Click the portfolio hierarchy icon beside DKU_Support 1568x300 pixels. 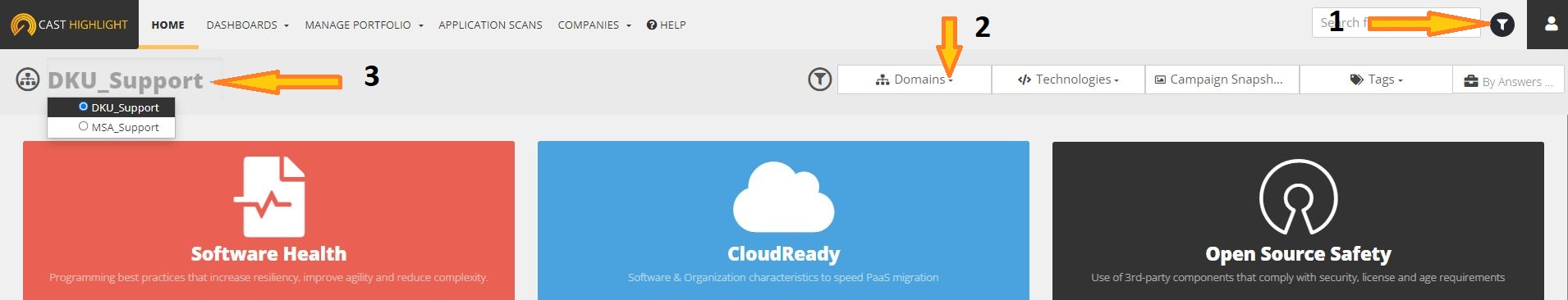point(28,80)
